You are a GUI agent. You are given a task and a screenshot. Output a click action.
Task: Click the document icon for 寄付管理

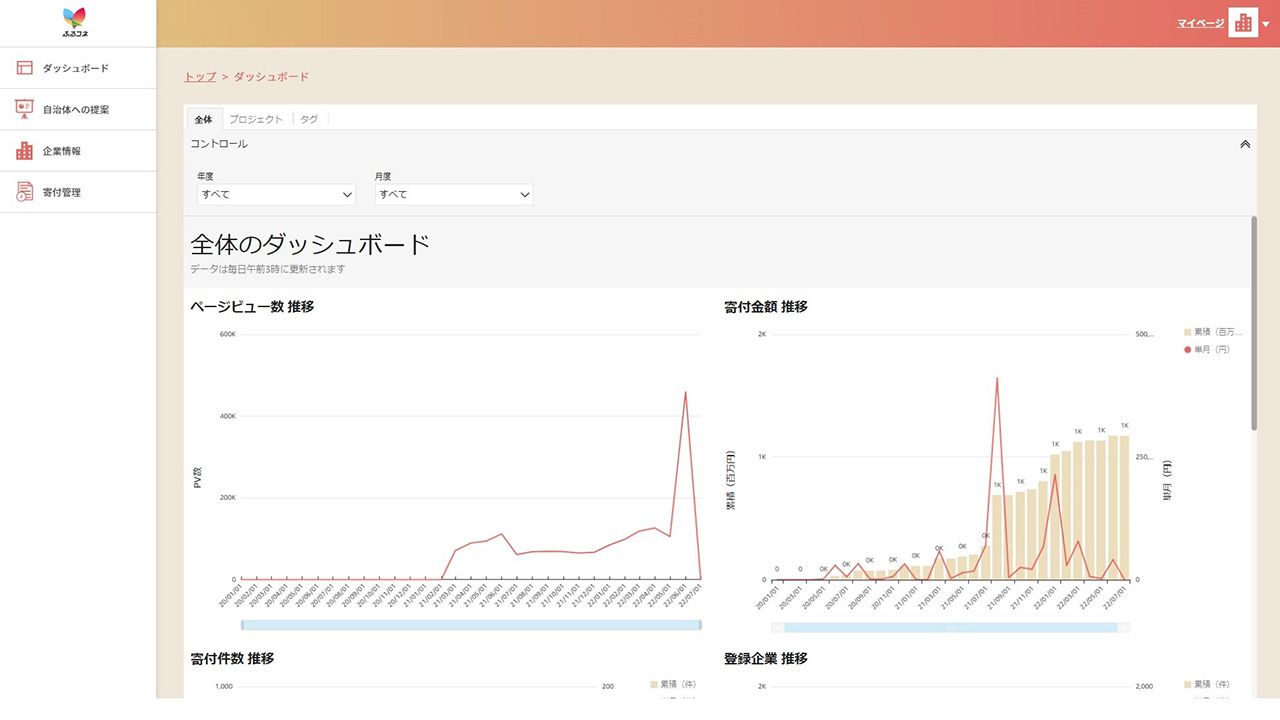(24, 192)
